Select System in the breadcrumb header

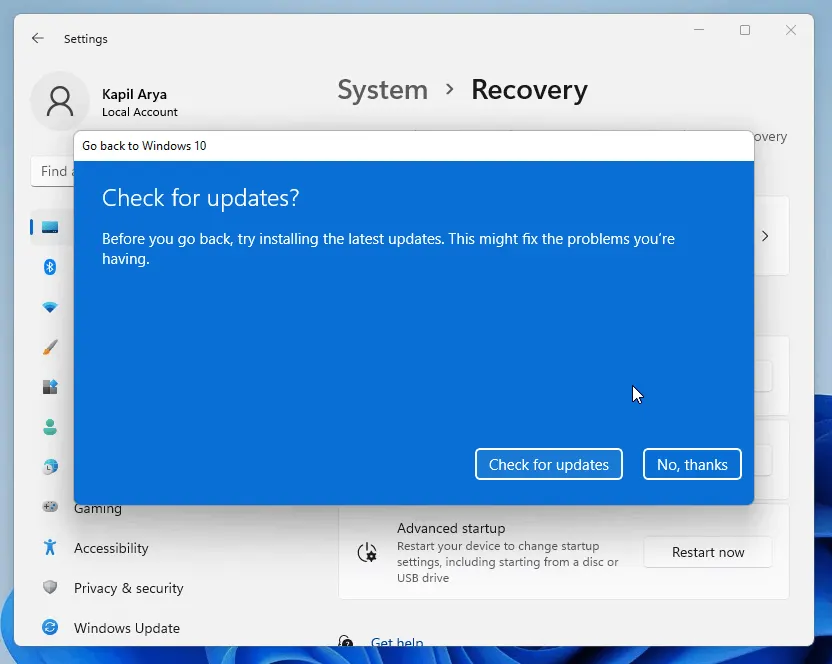382,90
